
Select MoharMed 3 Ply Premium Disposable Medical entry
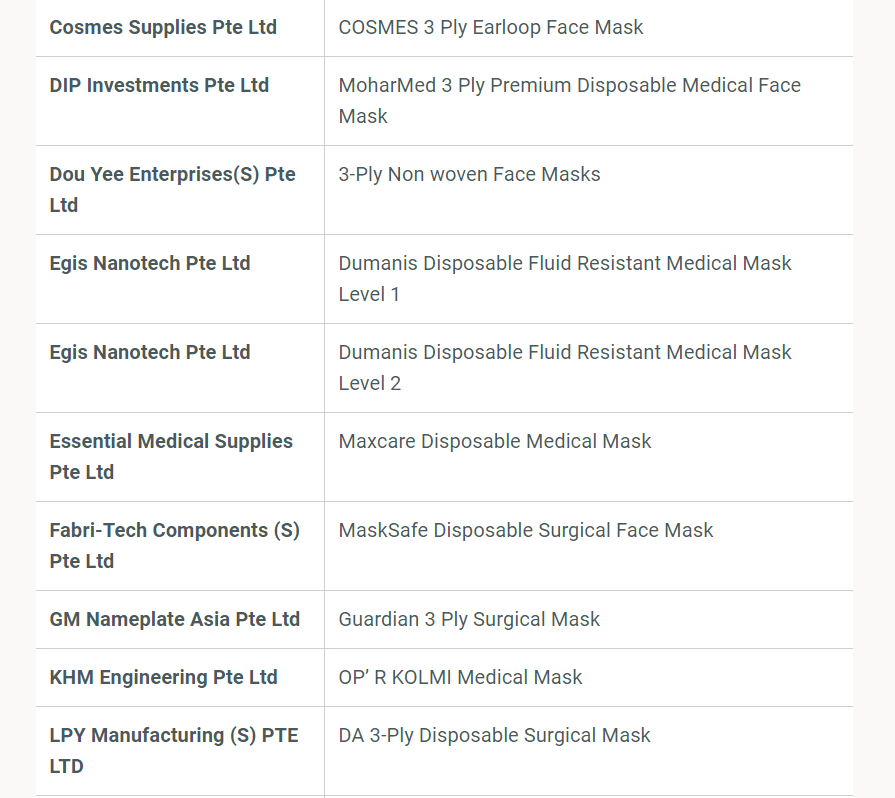[570, 100]
